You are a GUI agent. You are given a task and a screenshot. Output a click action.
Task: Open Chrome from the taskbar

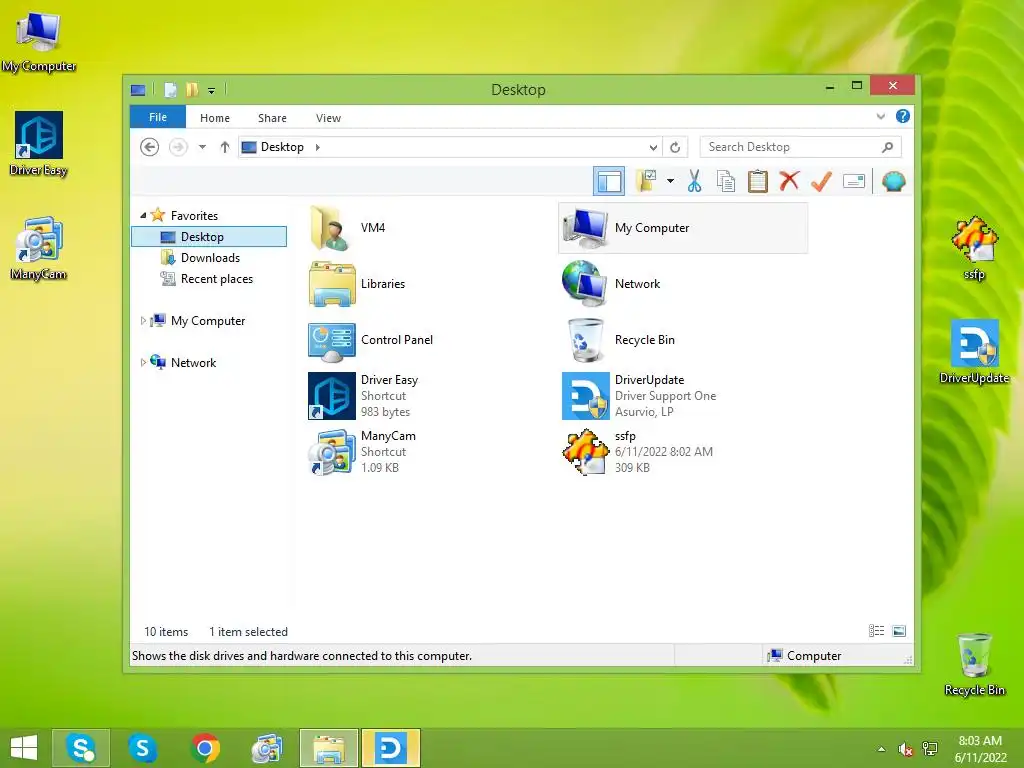205,748
